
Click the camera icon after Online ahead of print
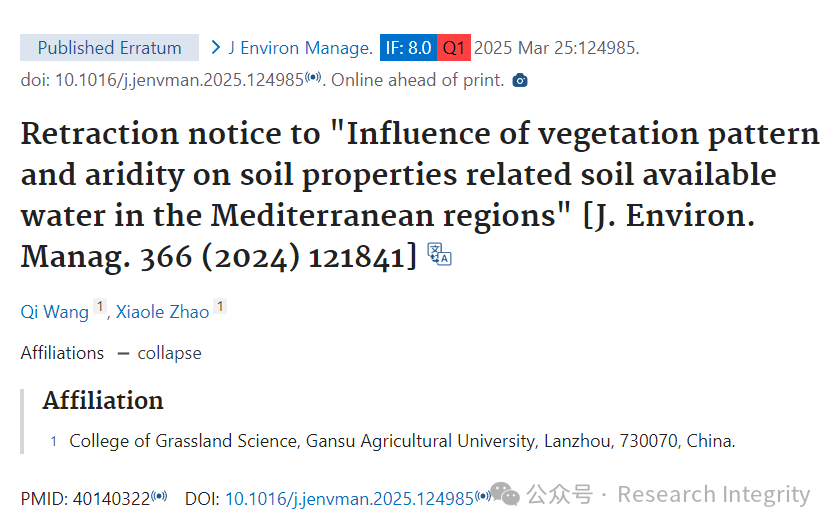(x=520, y=81)
